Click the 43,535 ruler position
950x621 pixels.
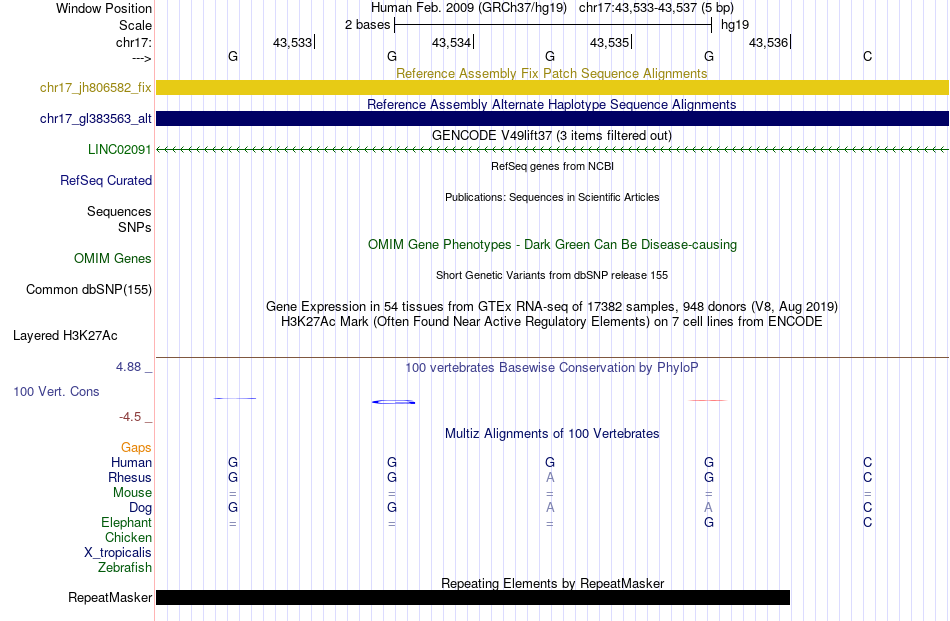click(610, 42)
